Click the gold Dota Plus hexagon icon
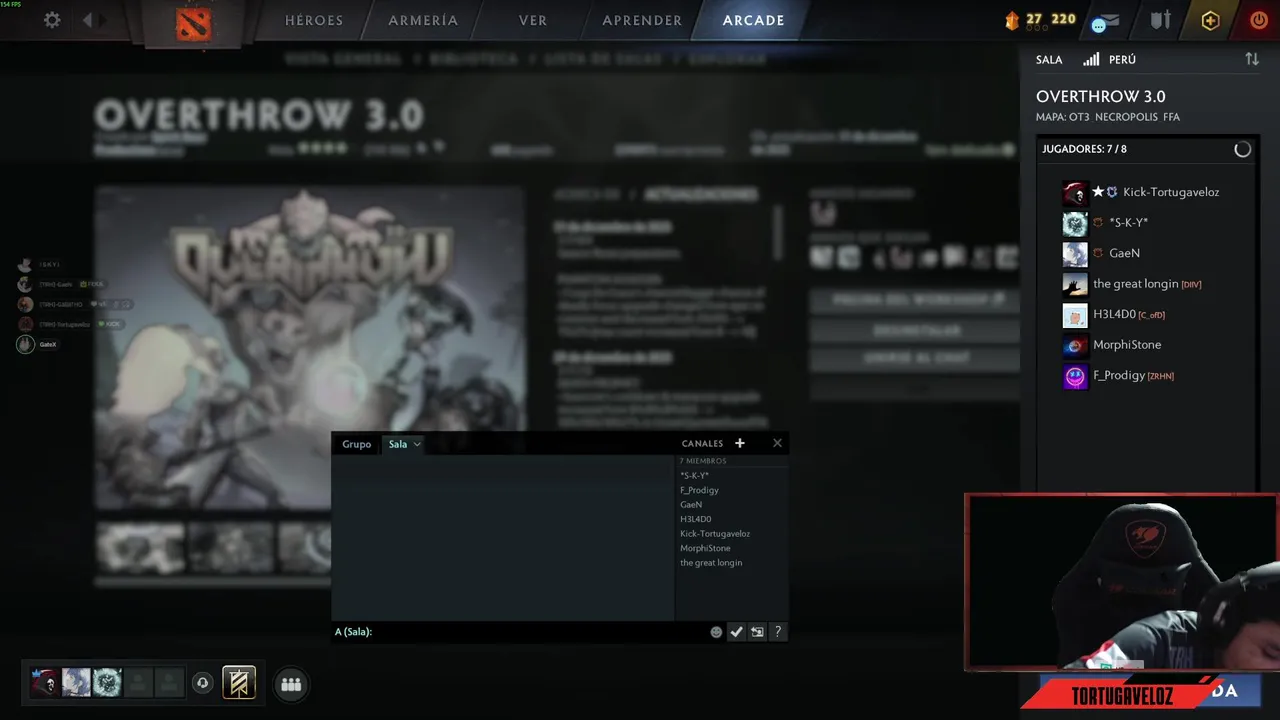The image size is (1280, 720). coord(1211,21)
